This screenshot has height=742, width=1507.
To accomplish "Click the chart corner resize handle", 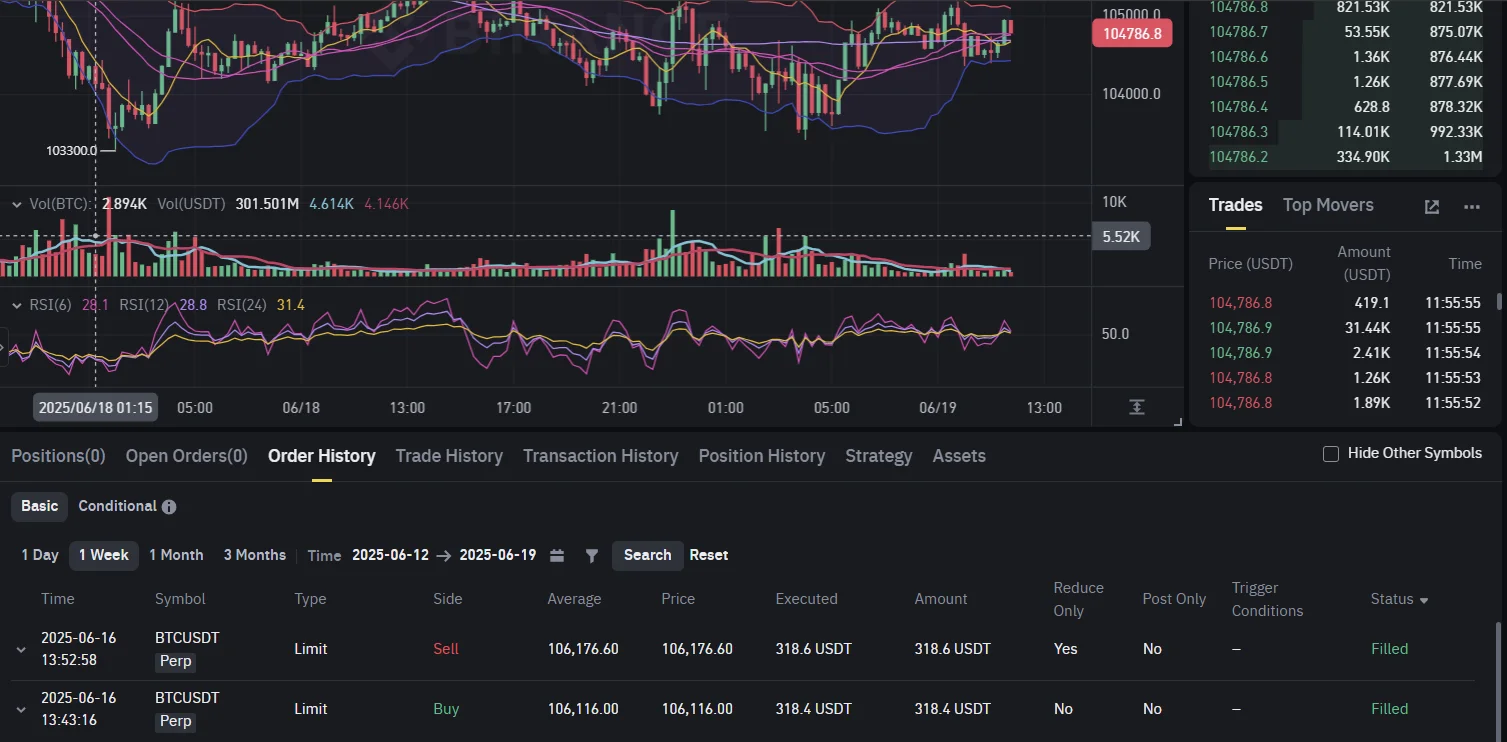I will click(x=1177, y=422).
